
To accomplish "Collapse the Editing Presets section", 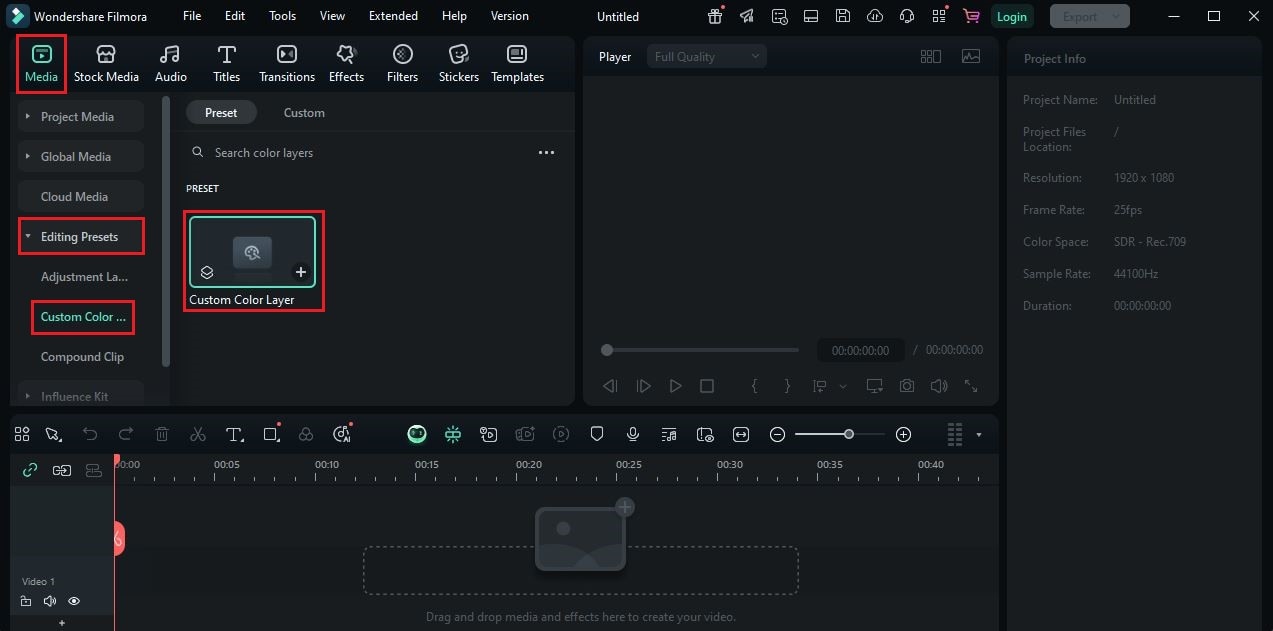I will coord(81,237).
